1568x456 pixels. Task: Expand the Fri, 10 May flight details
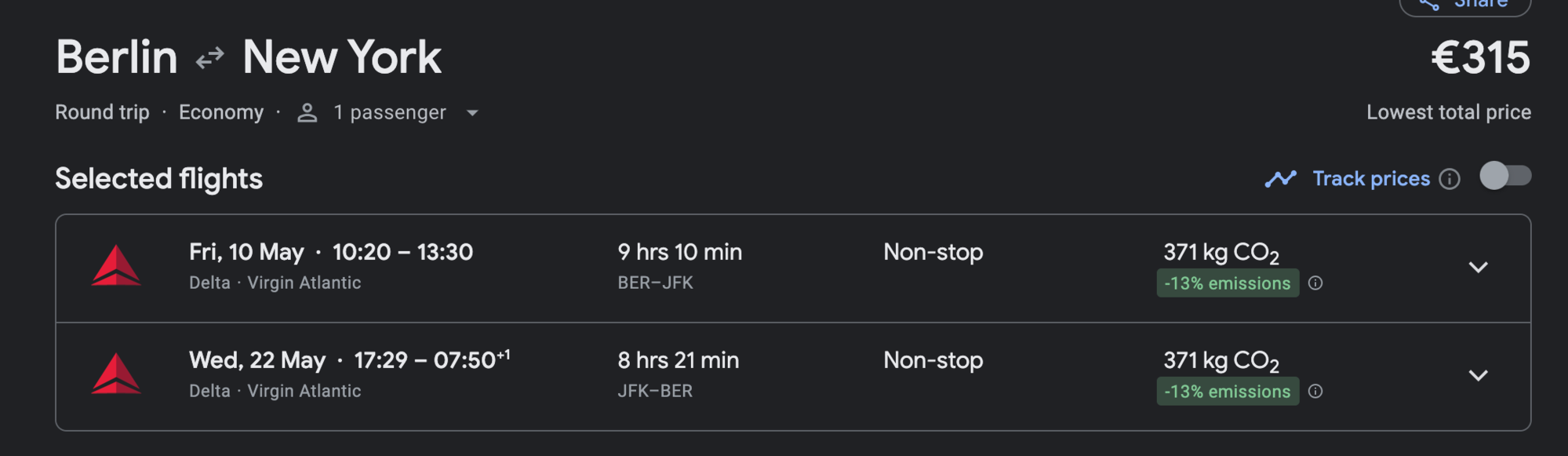[x=1478, y=268]
